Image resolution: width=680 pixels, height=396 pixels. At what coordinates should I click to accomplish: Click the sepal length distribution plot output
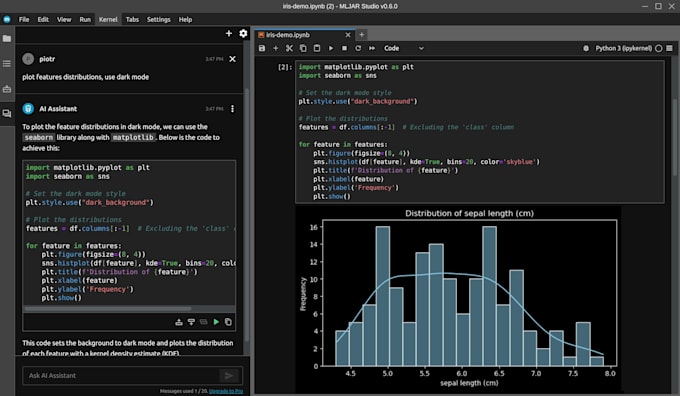[458, 299]
